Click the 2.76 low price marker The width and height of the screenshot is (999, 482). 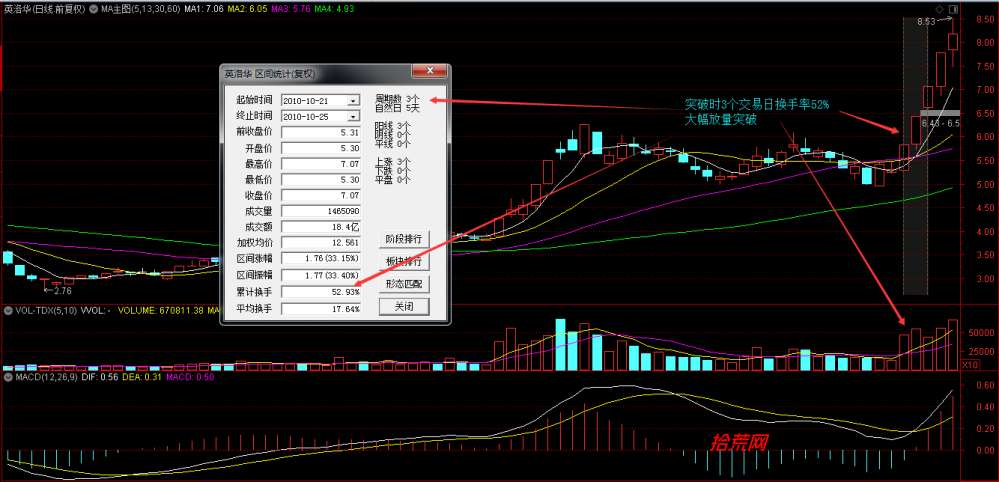pyautogui.click(x=62, y=290)
